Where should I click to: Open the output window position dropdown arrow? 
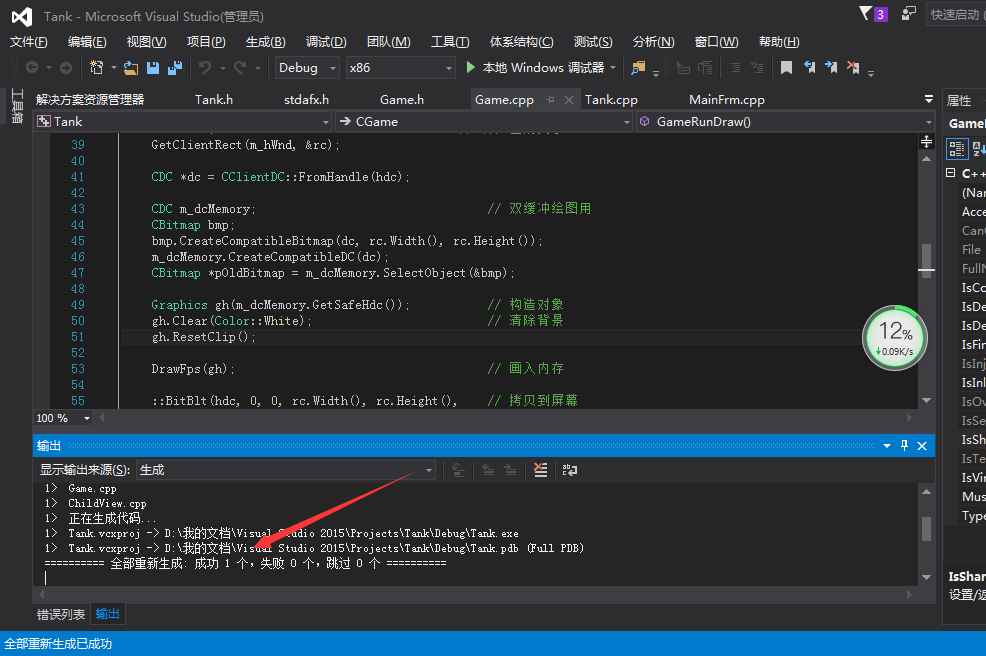(x=887, y=445)
